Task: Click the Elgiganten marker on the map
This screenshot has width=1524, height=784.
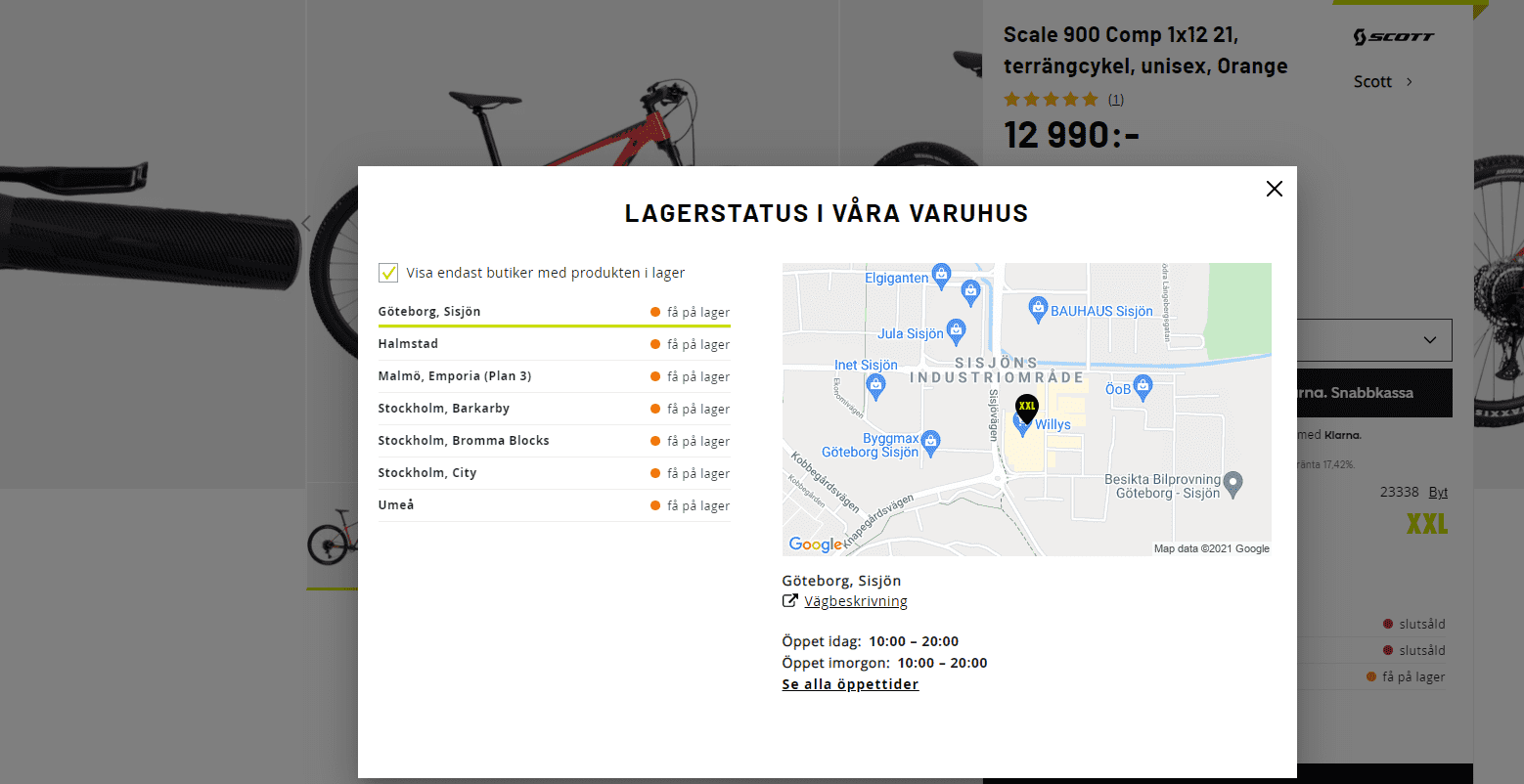Action: point(941,274)
